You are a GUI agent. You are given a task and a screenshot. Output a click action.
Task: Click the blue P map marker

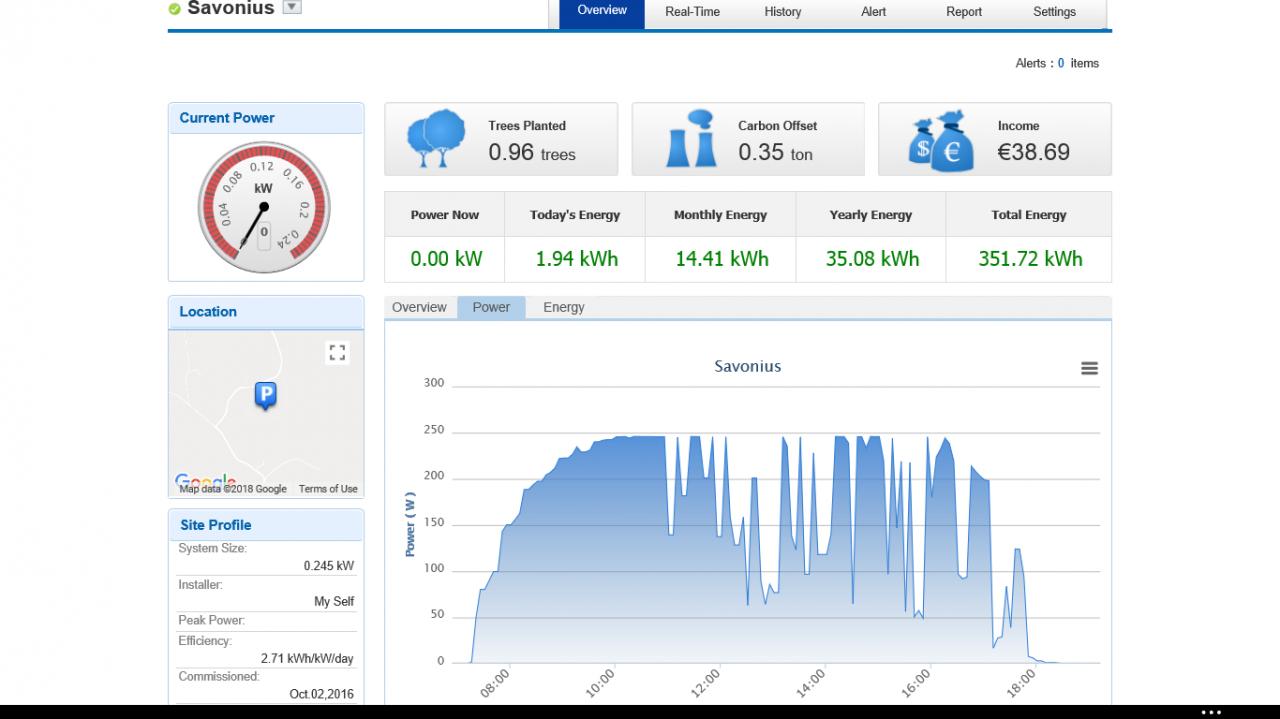[x=265, y=396]
